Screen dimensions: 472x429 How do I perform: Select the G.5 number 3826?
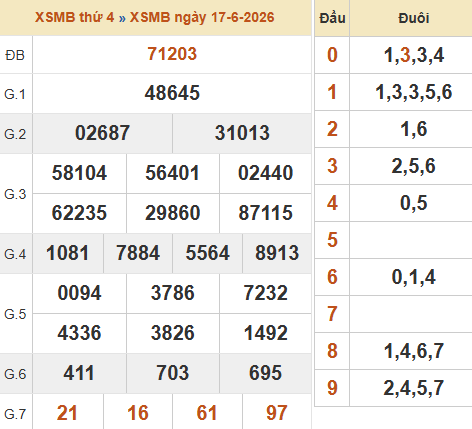point(172,333)
